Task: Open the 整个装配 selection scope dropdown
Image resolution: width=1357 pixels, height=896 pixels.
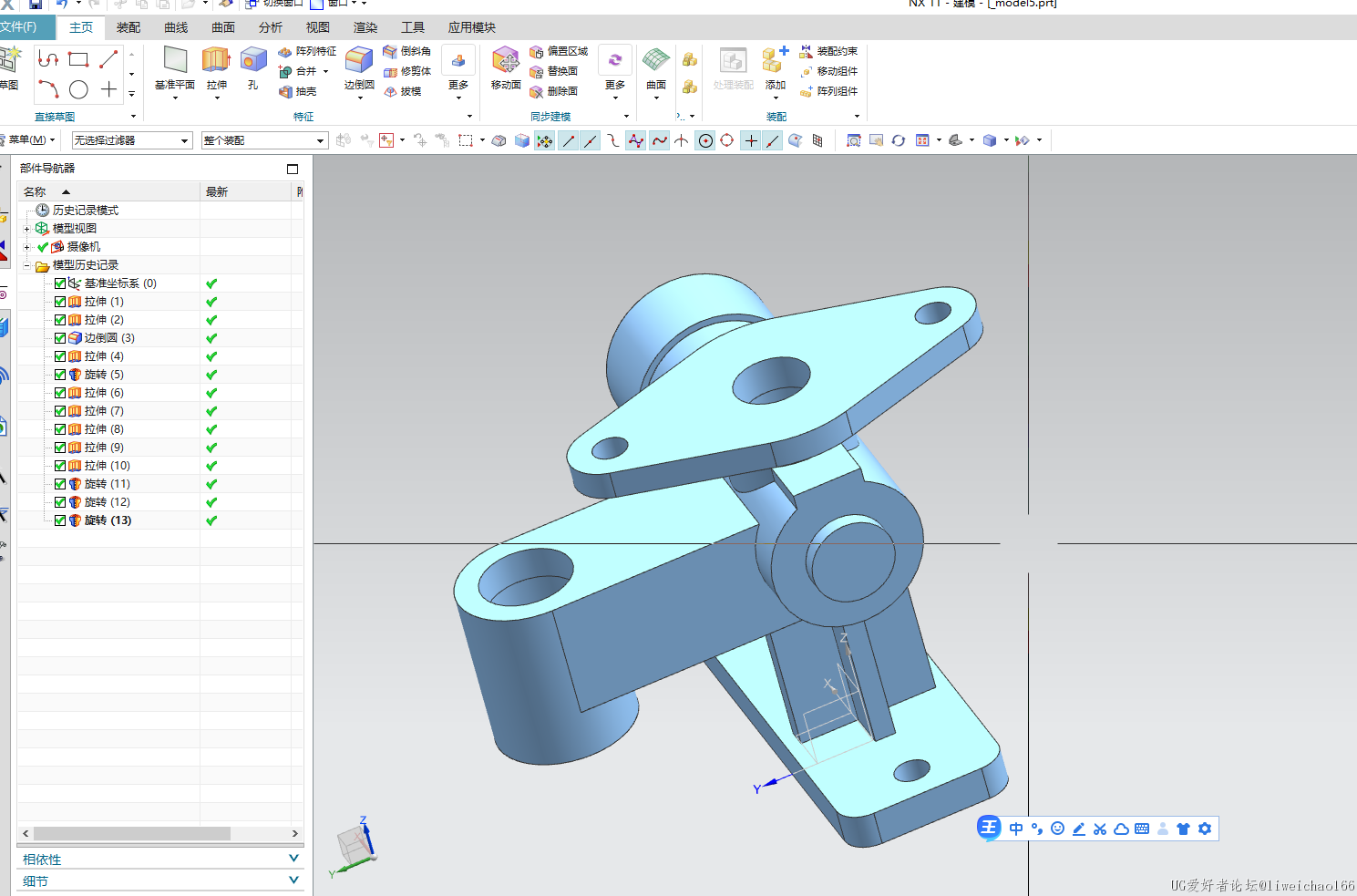Action: click(264, 140)
